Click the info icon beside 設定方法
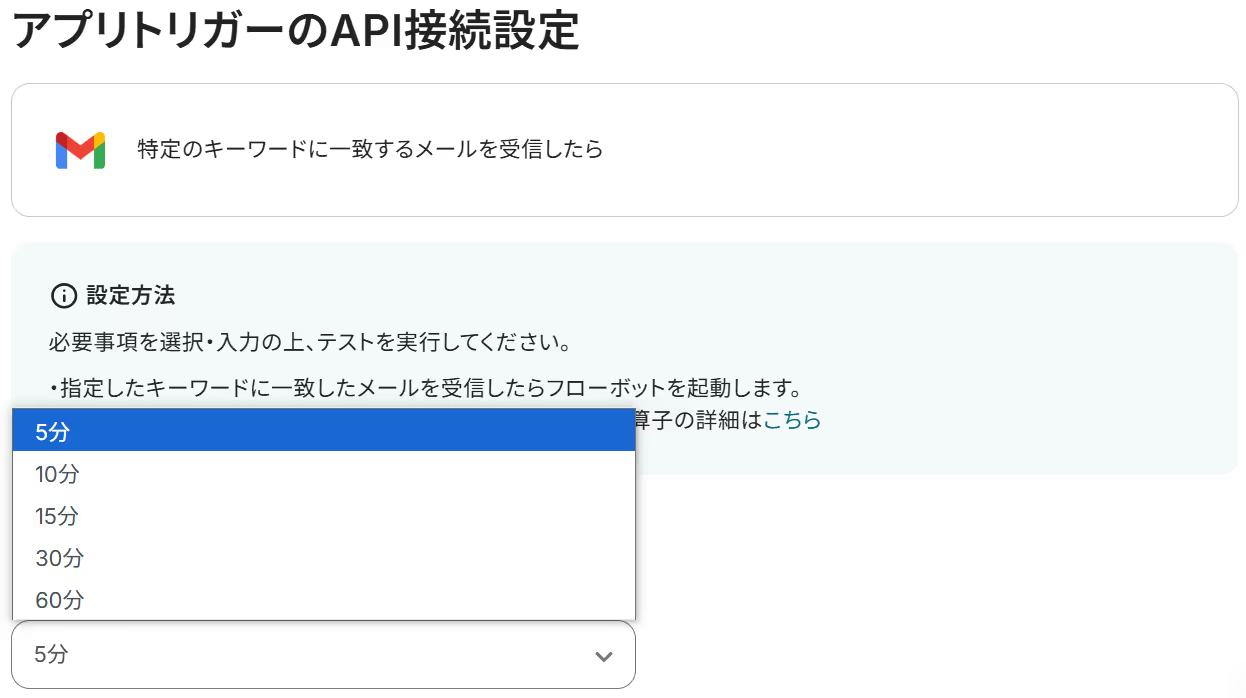 [x=63, y=296]
